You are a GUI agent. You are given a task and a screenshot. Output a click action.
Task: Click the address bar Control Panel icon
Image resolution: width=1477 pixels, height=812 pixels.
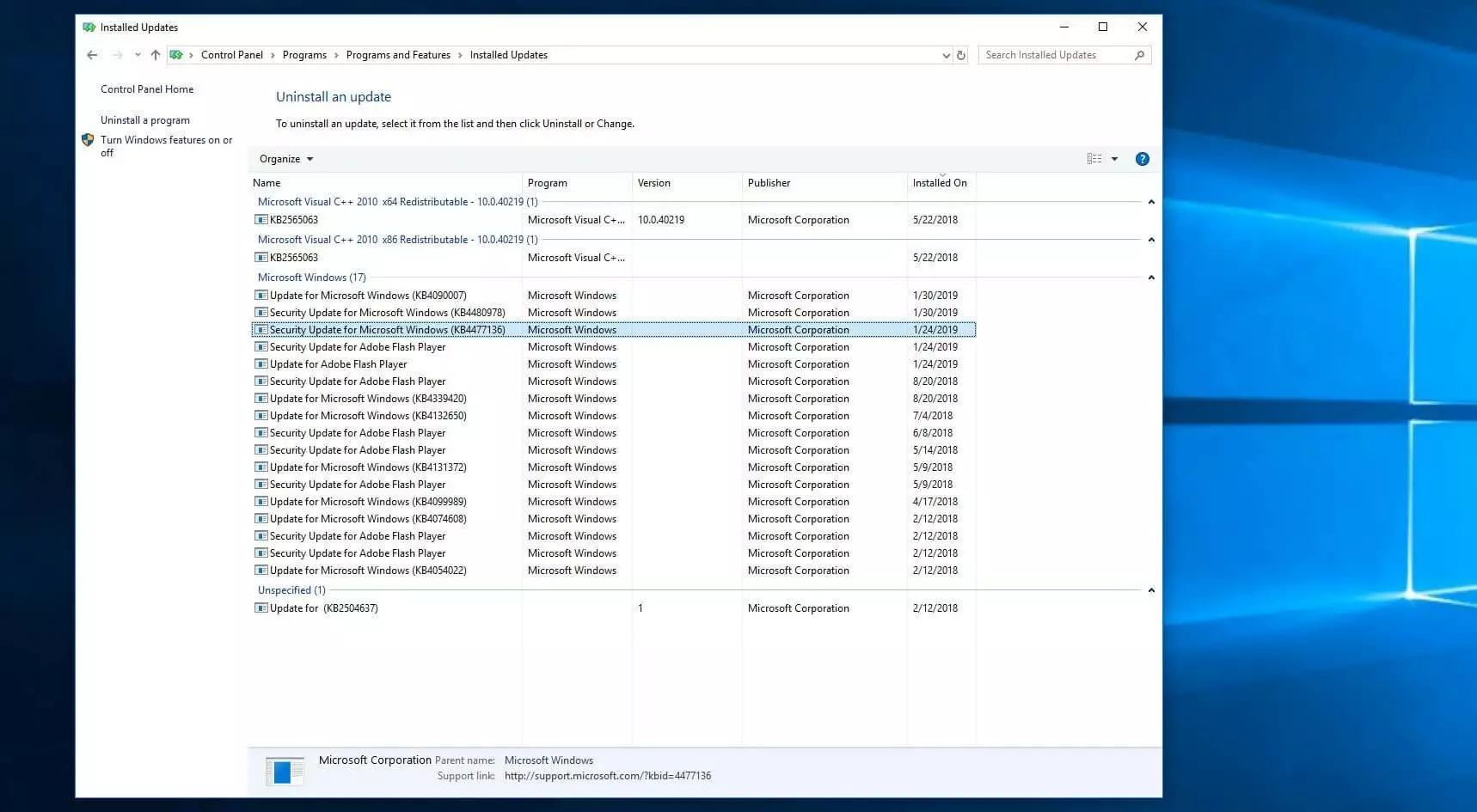coord(176,55)
